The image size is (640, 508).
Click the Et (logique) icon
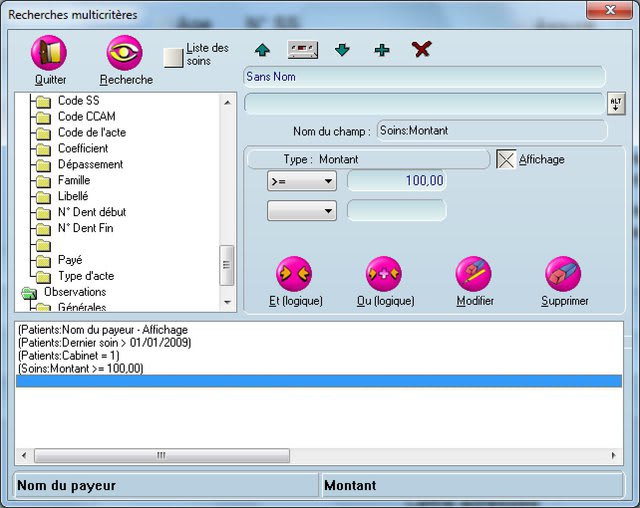pos(294,273)
